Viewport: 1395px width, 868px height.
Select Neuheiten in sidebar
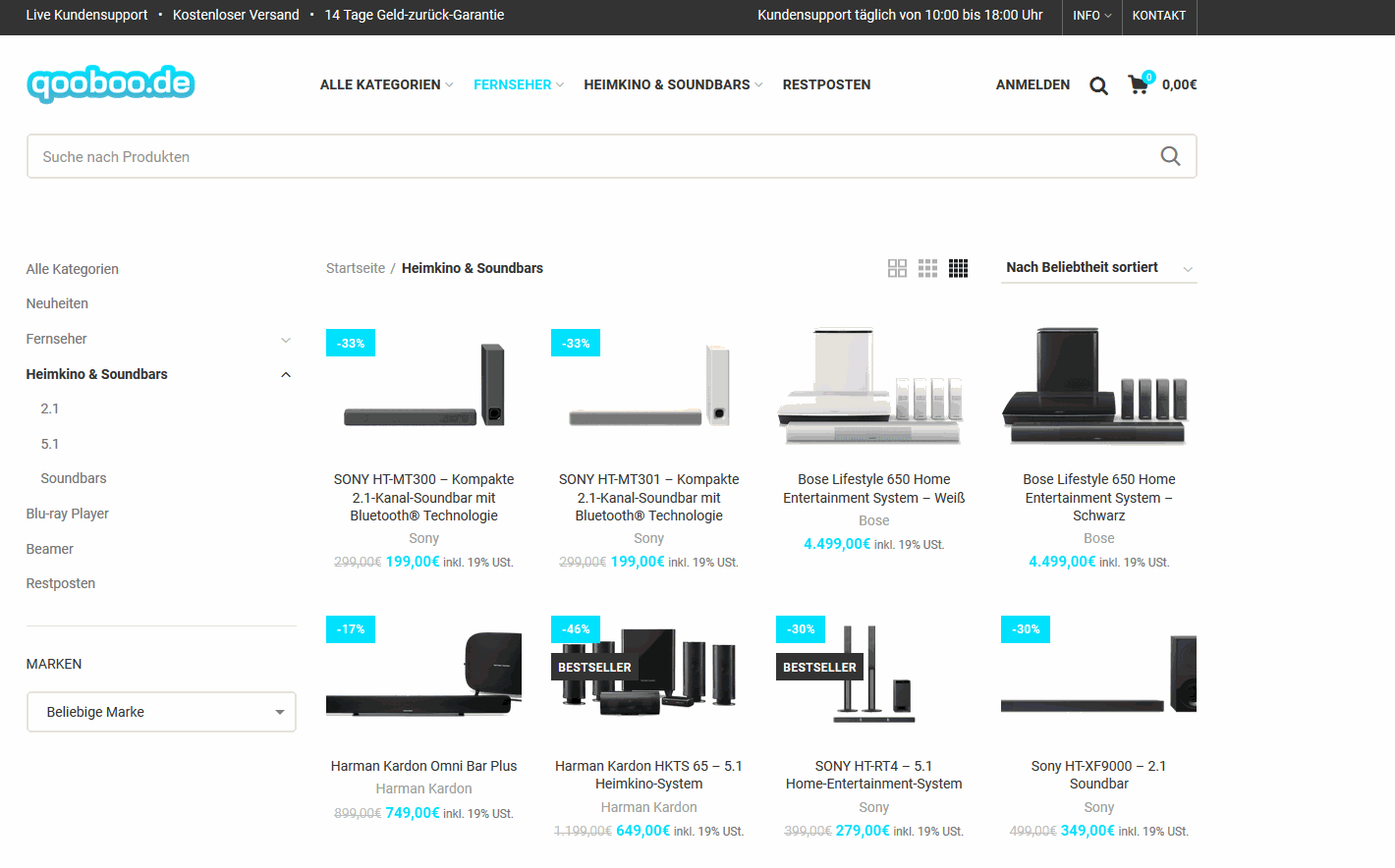tap(57, 303)
